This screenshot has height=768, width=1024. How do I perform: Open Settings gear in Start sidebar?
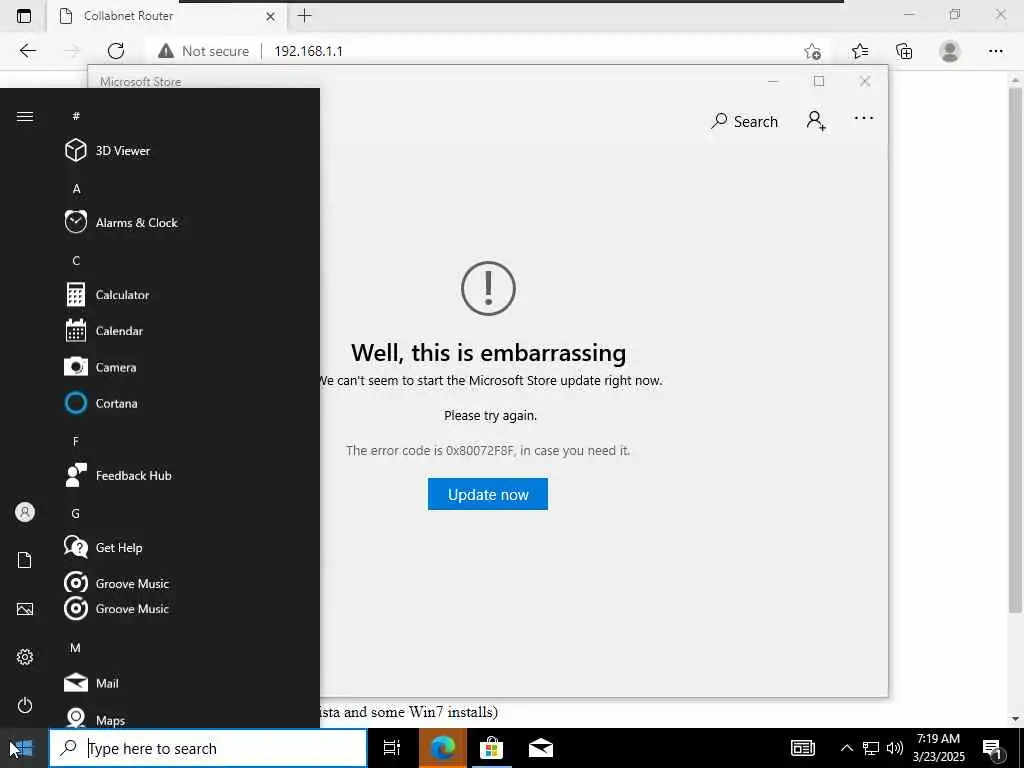coord(25,657)
